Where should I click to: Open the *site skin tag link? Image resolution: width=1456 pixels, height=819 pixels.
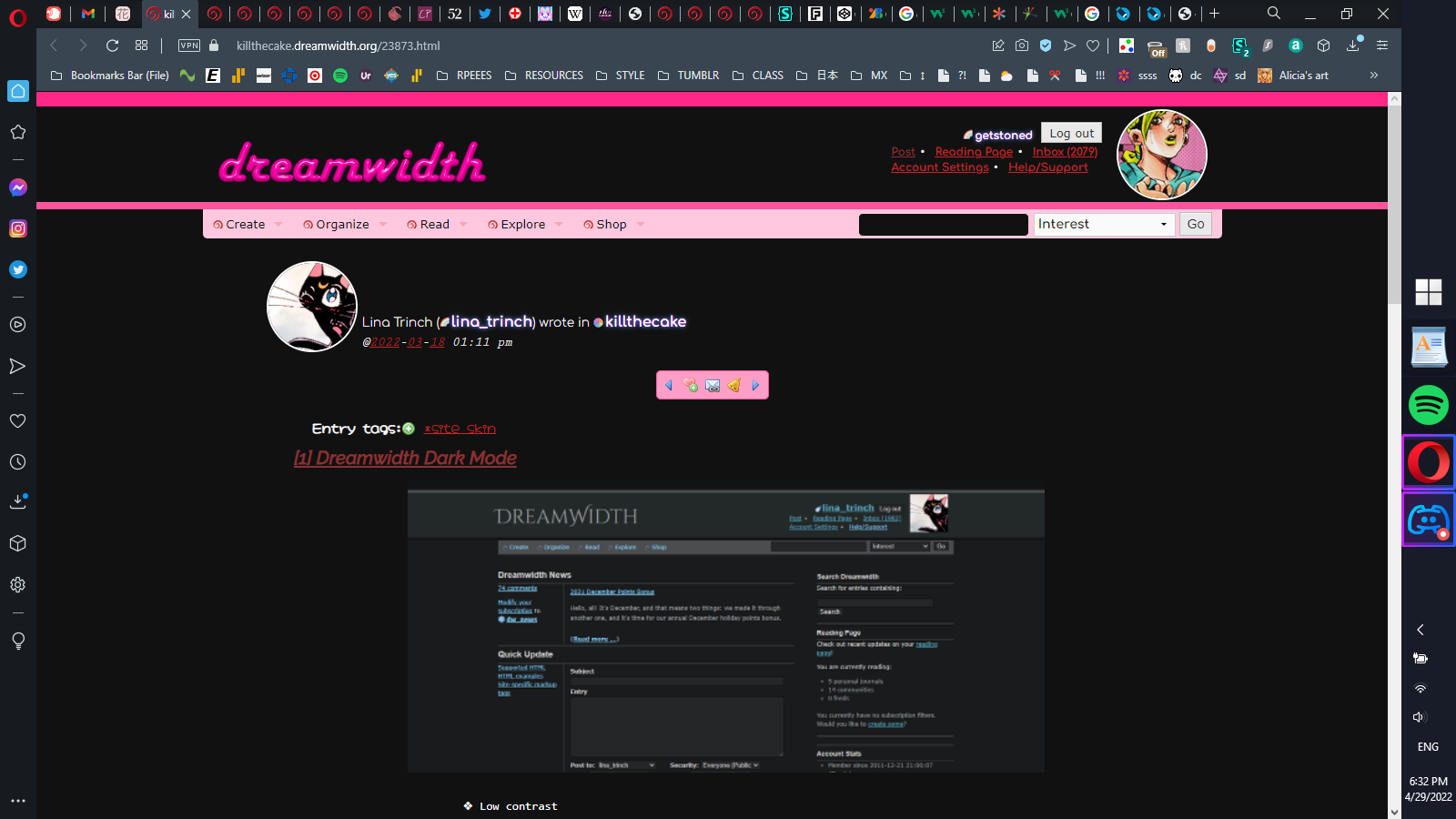click(460, 429)
